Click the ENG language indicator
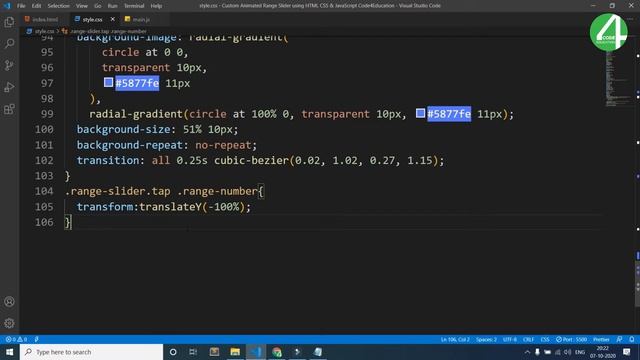The width and height of the screenshot is (640, 360). pos(580,352)
